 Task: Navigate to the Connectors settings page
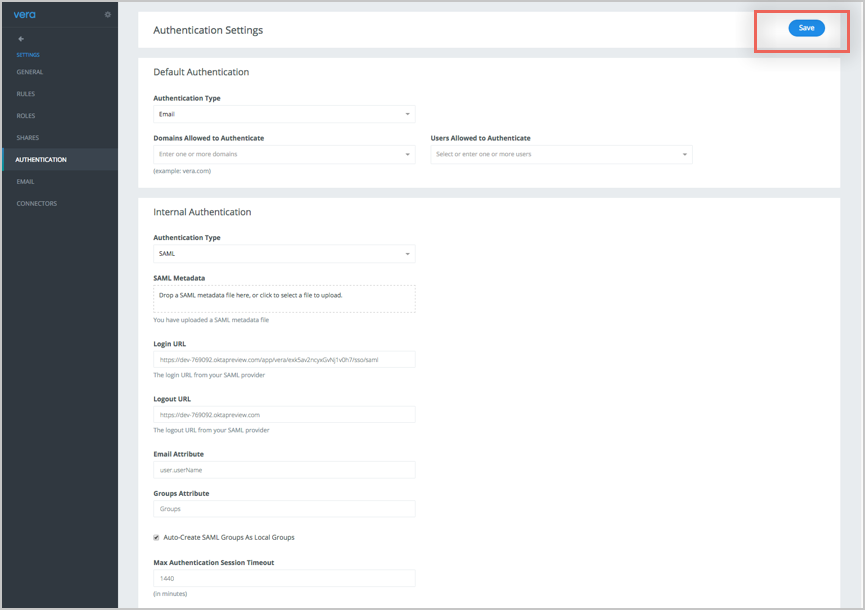[x=37, y=204]
